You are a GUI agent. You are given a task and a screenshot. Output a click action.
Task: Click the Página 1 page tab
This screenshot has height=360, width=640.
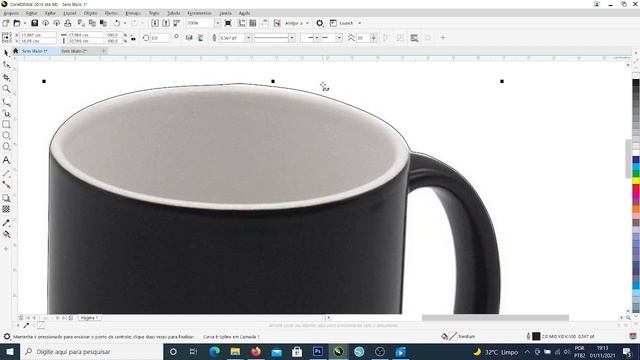(x=89, y=318)
